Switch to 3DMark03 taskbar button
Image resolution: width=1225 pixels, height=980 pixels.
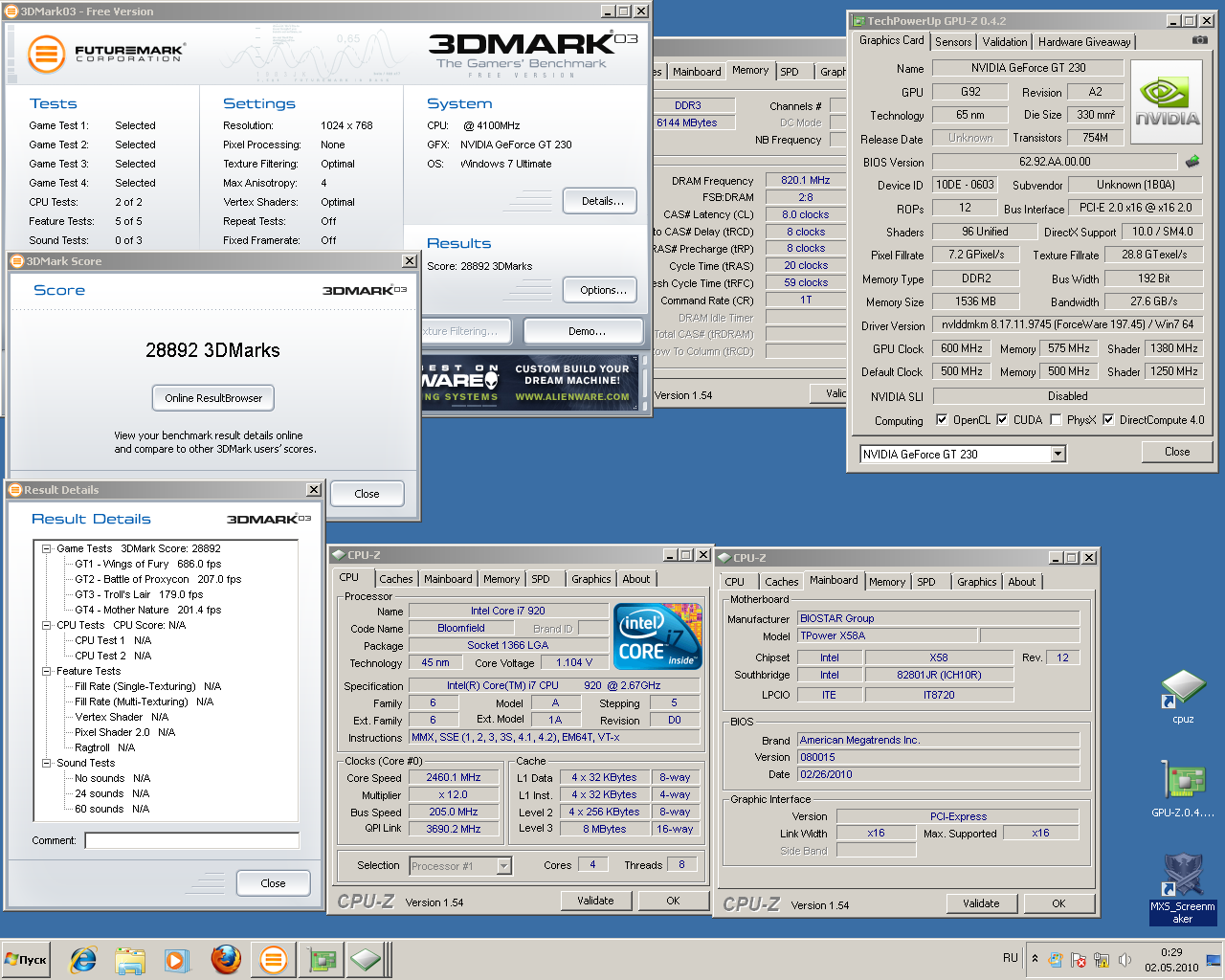coord(273,959)
